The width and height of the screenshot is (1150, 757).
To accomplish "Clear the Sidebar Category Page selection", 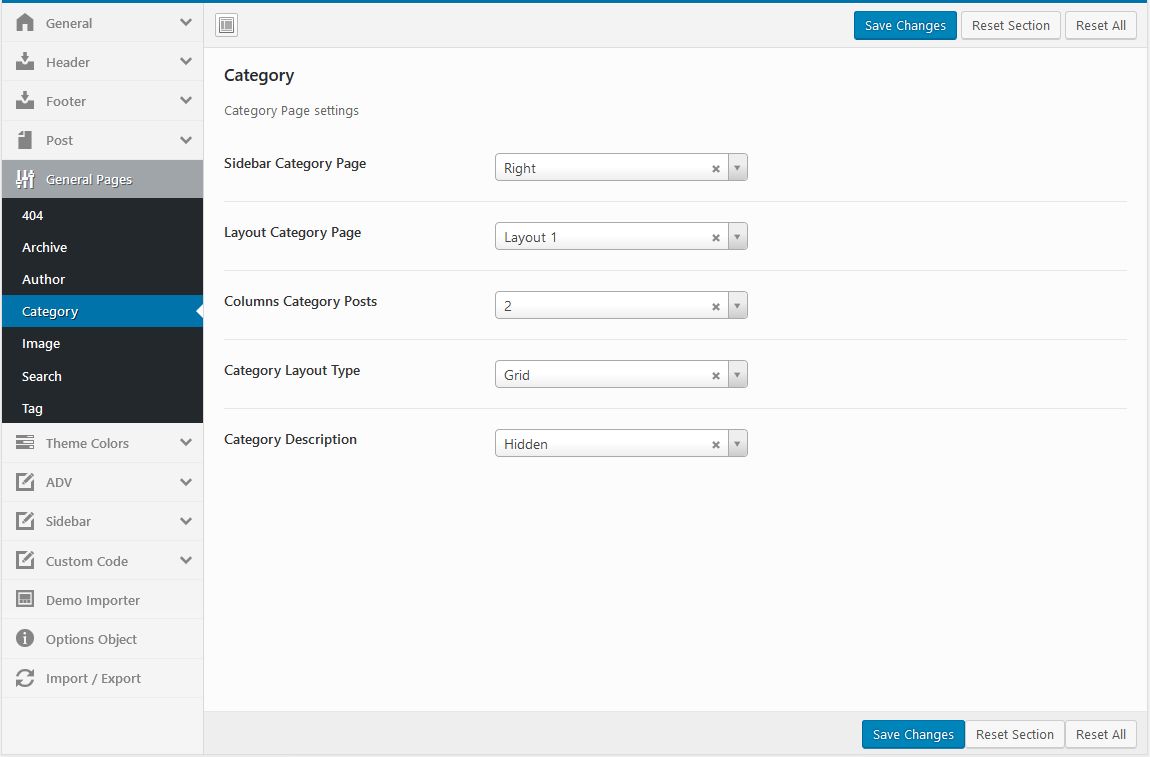I will (x=716, y=169).
